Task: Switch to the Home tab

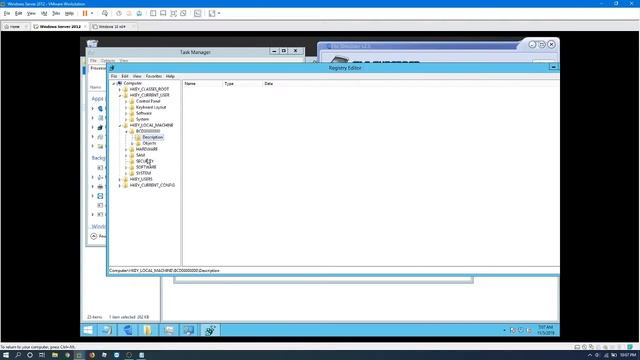Action: coord(15,27)
